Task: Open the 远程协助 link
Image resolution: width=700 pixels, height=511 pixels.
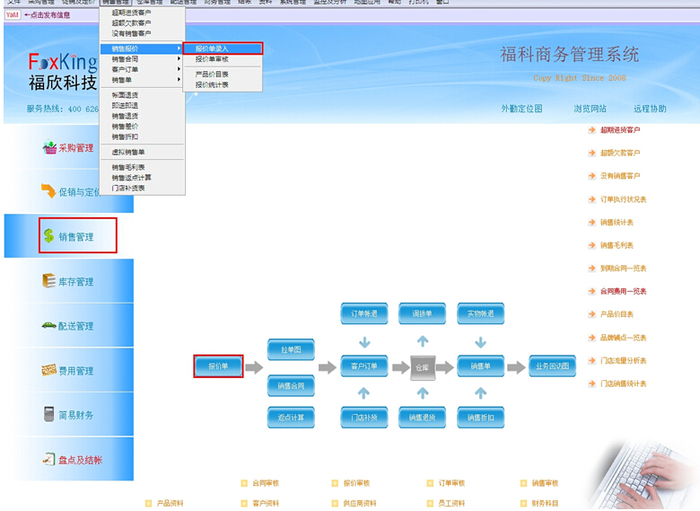Action: point(649,108)
